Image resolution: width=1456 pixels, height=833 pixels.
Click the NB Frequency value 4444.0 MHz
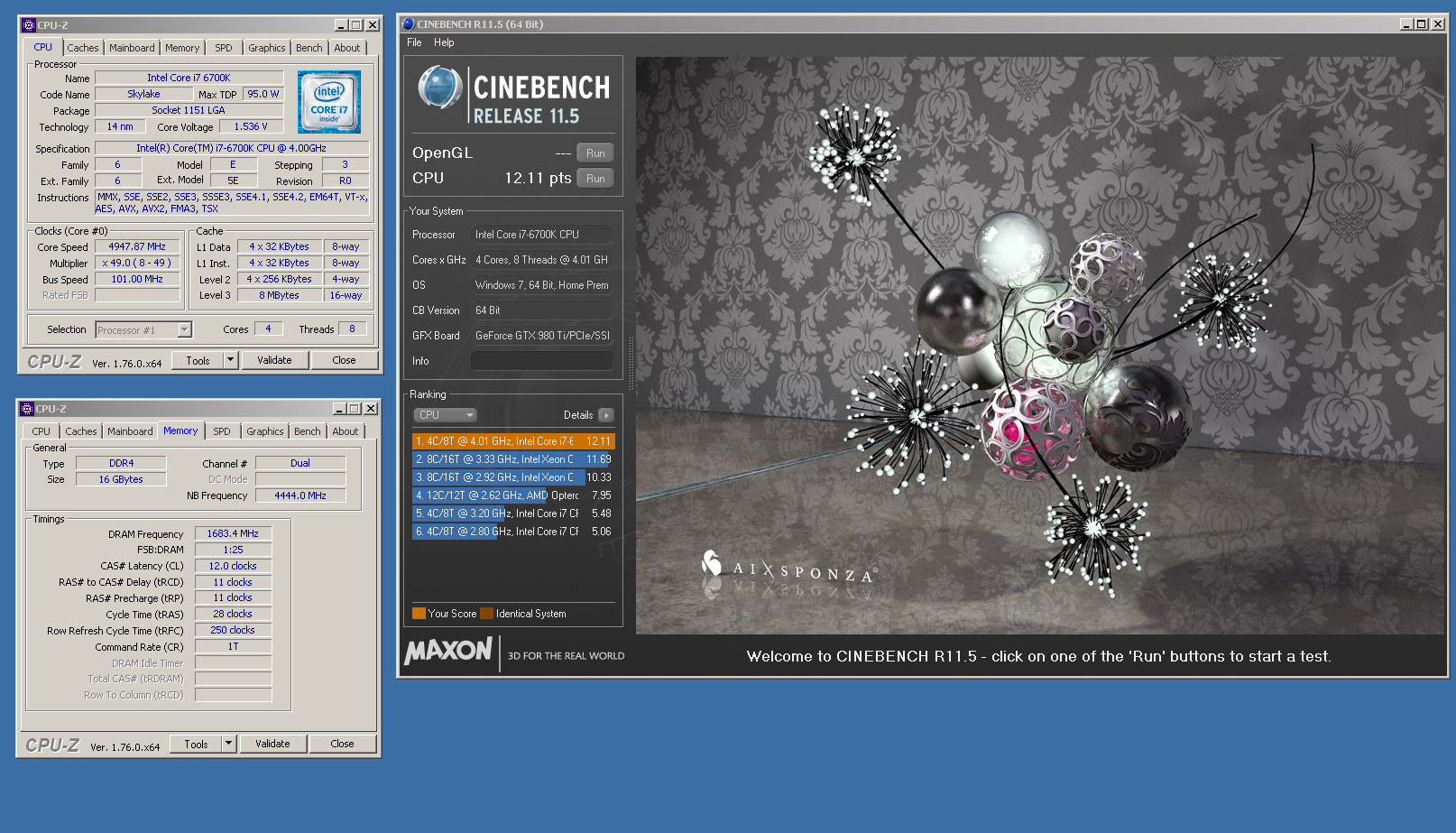[300, 495]
